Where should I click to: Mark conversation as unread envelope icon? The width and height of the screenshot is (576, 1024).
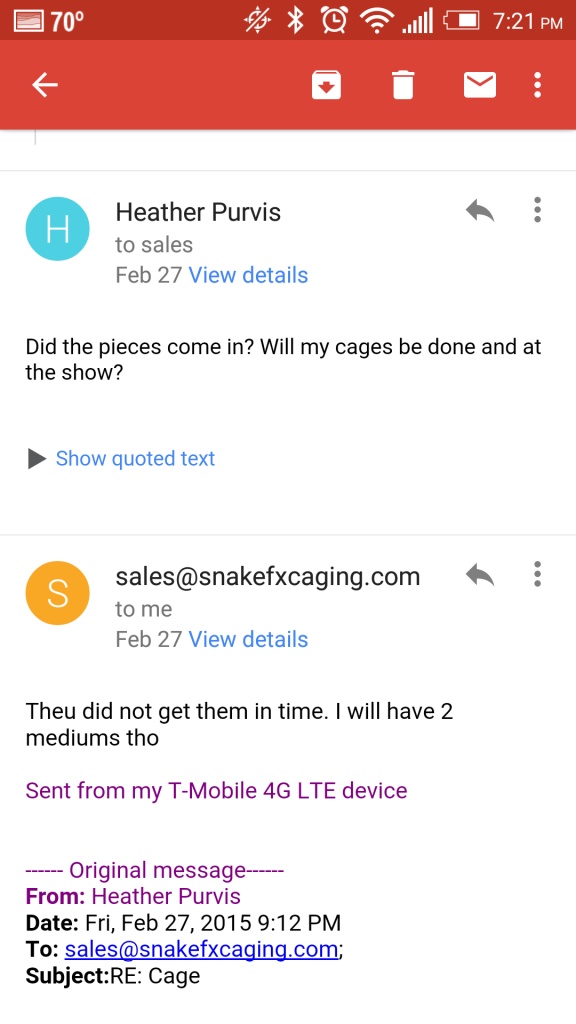479,85
